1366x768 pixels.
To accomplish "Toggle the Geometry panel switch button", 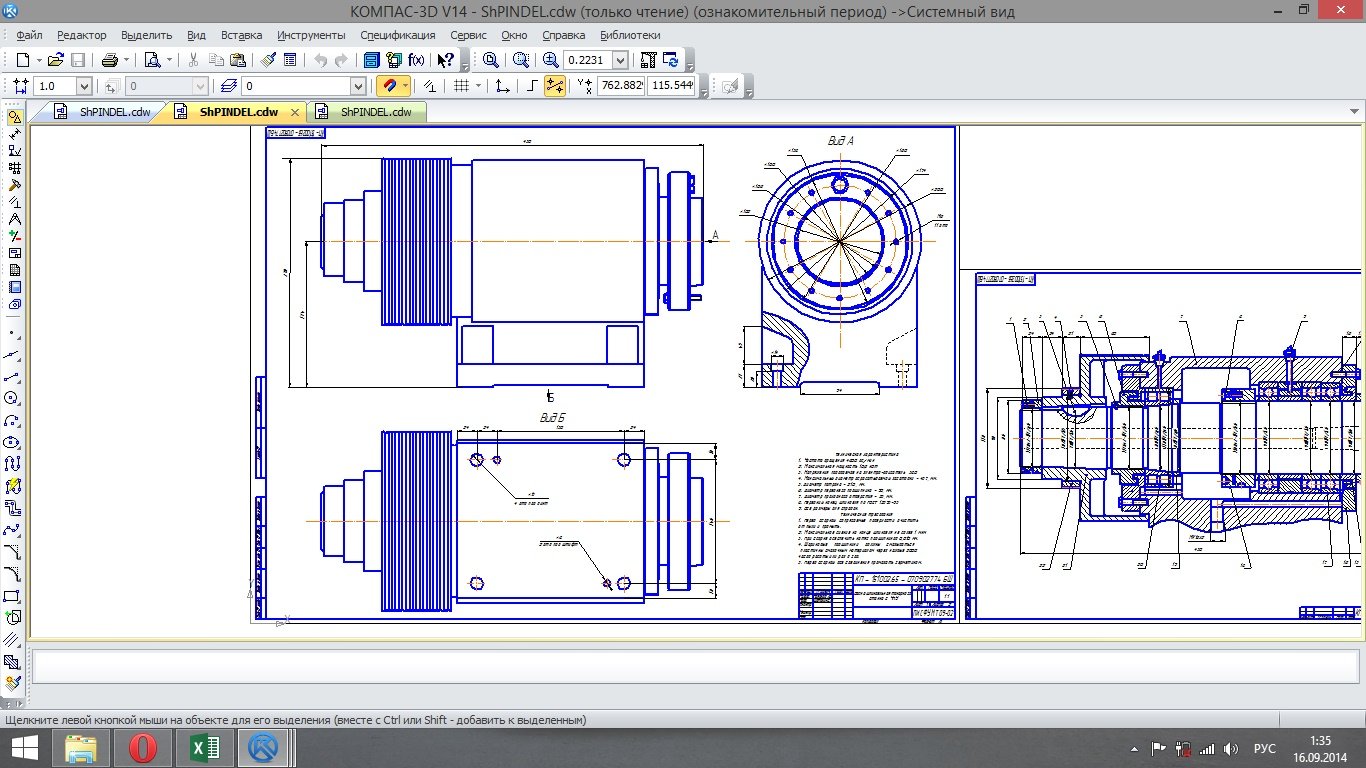I will (x=13, y=117).
